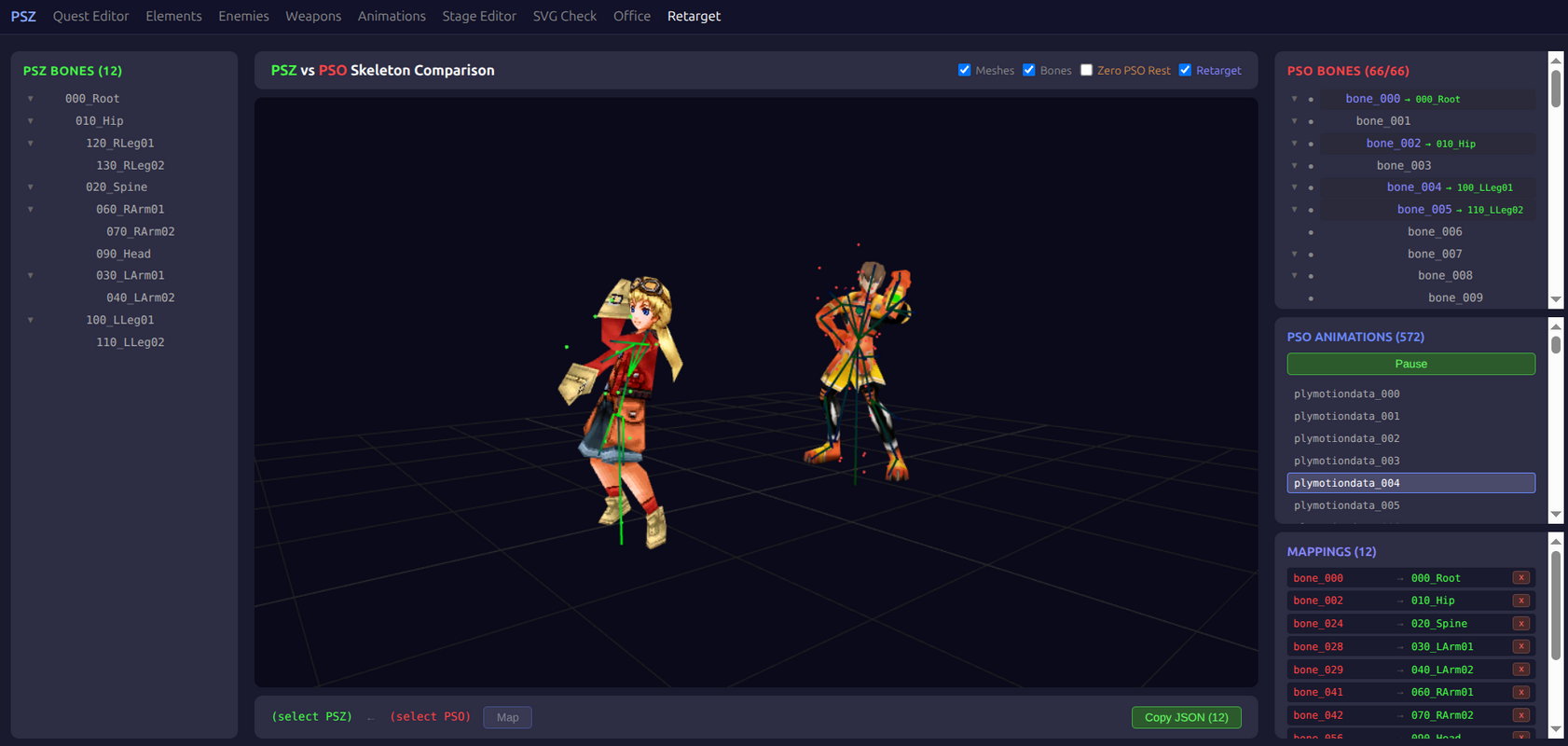Delete the bone_028 to 030_LArm01 mapping
1568x746 pixels.
[1520, 646]
